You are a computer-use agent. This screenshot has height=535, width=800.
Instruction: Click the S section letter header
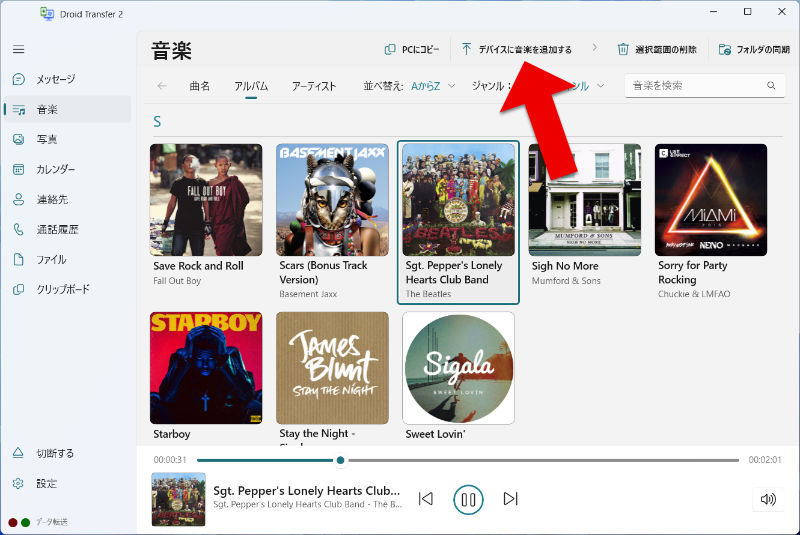click(157, 121)
